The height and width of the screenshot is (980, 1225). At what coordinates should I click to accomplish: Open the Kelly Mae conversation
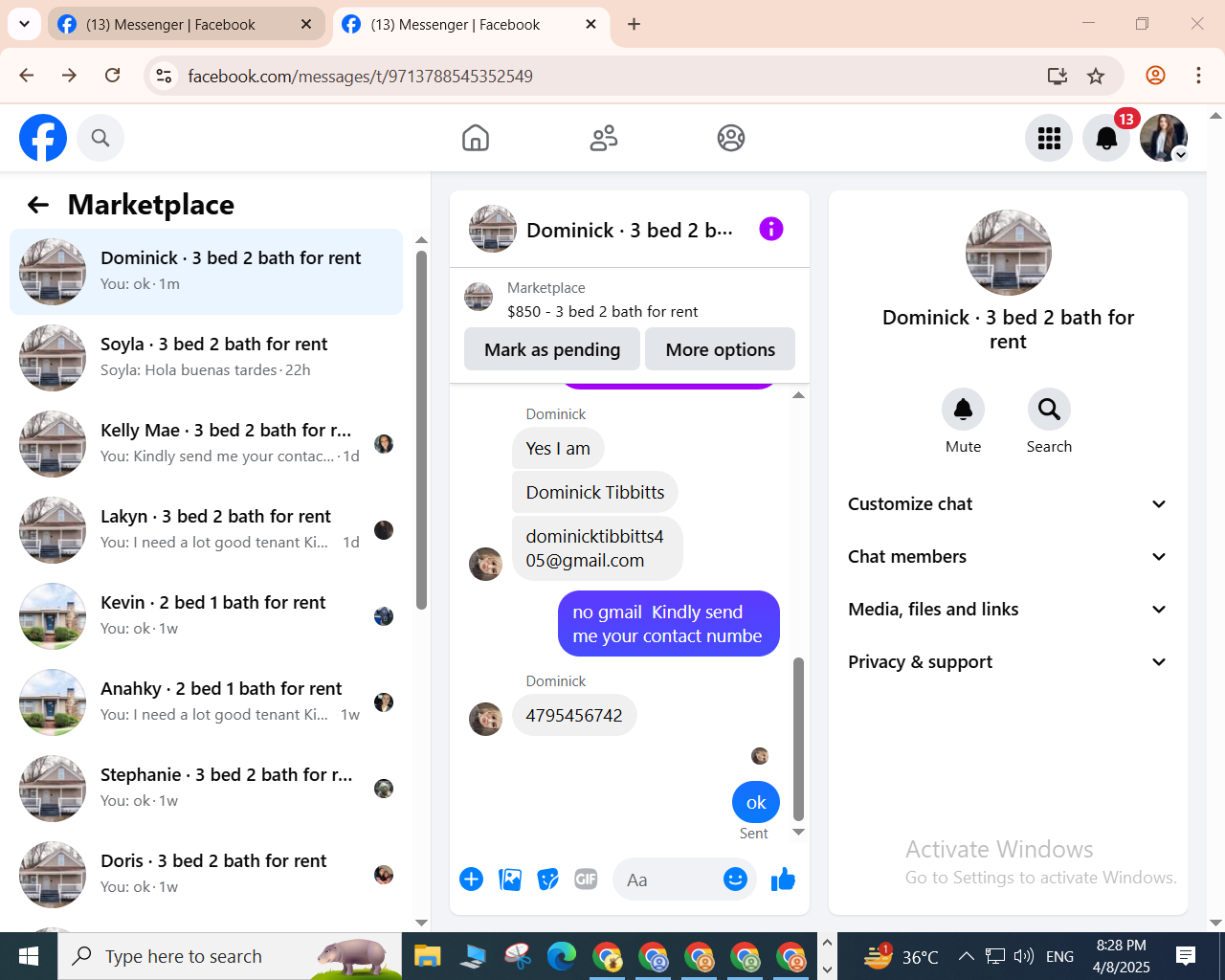pos(206,444)
